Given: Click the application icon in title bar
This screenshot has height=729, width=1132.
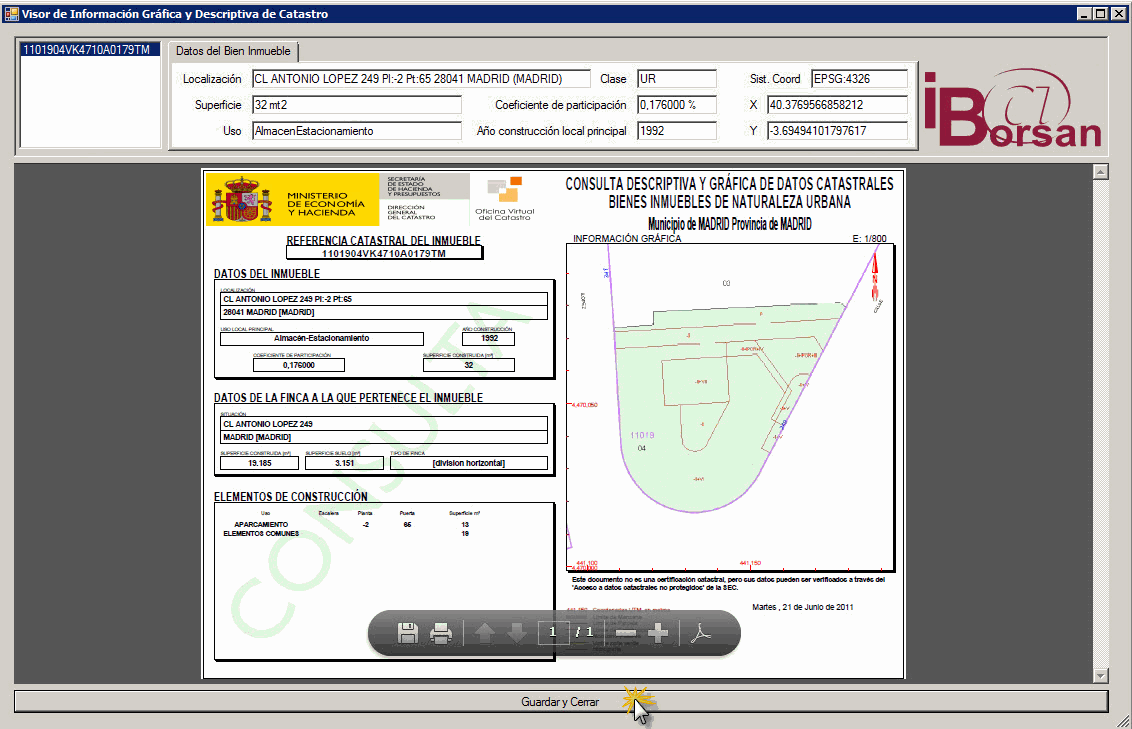Looking at the screenshot, I should (11, 14).
